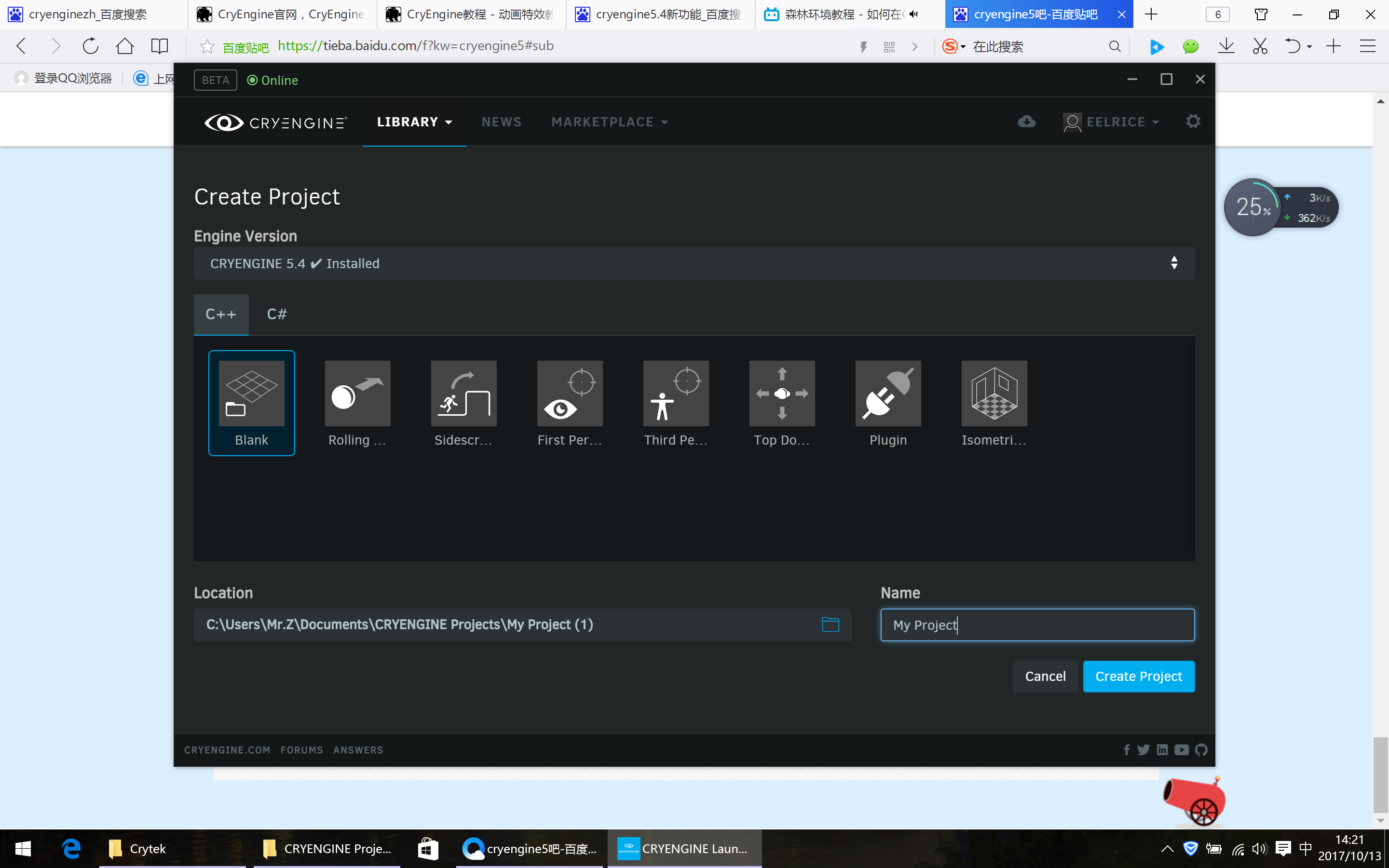Pick the Plugin template icon
Viewport: 1389px width, 868px height.
click(x=888, y=394)
